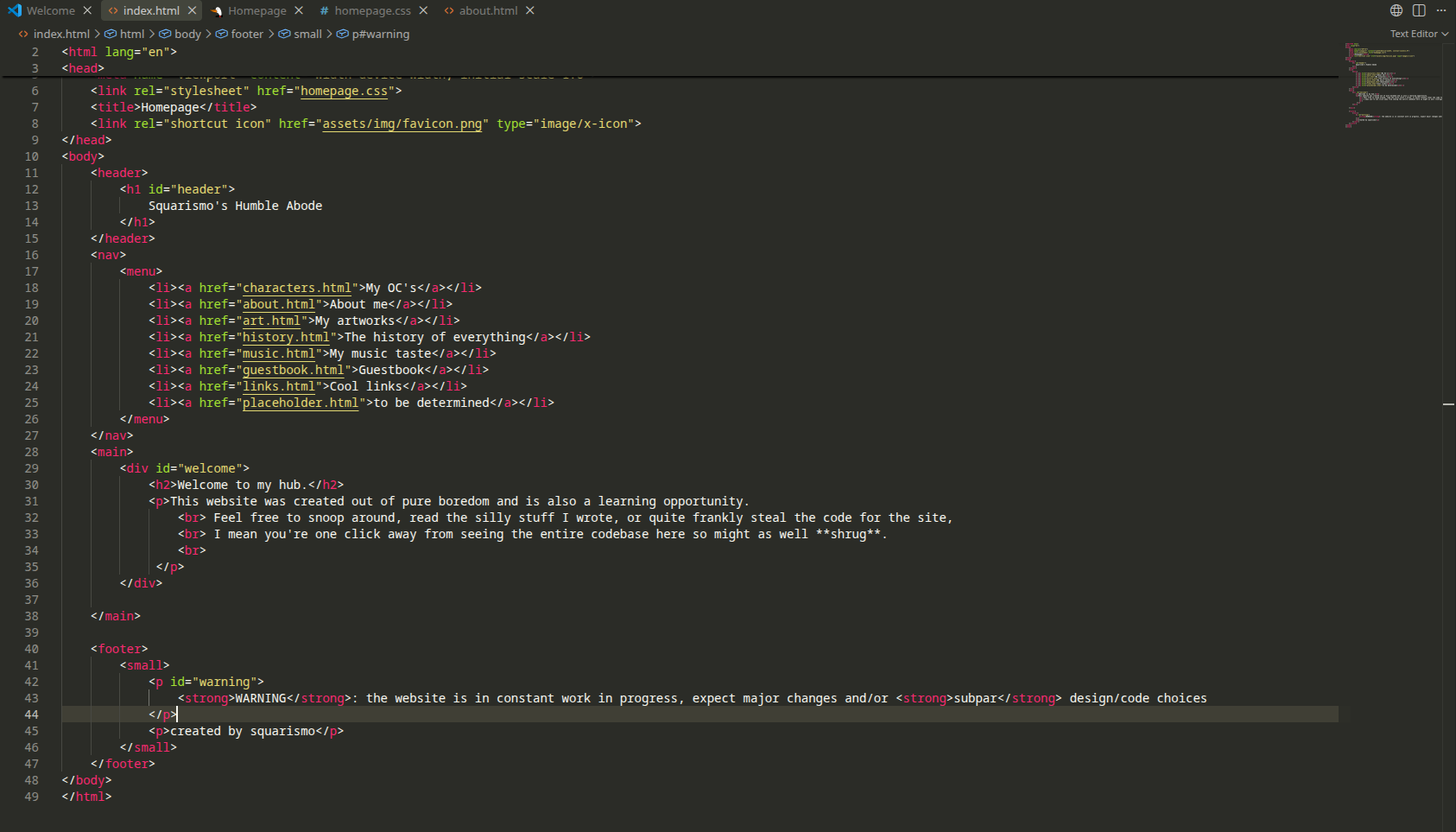
Task: Select the index.html editor tab
Action: click(x=151, y=10)
